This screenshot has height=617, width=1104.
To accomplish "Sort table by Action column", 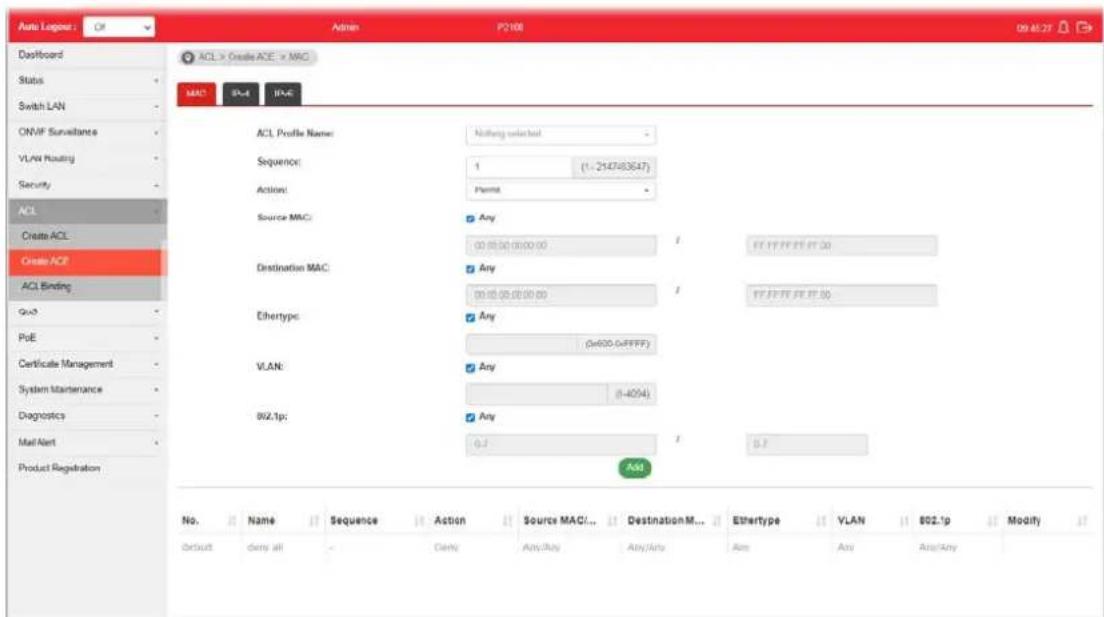I will (507, 521).
